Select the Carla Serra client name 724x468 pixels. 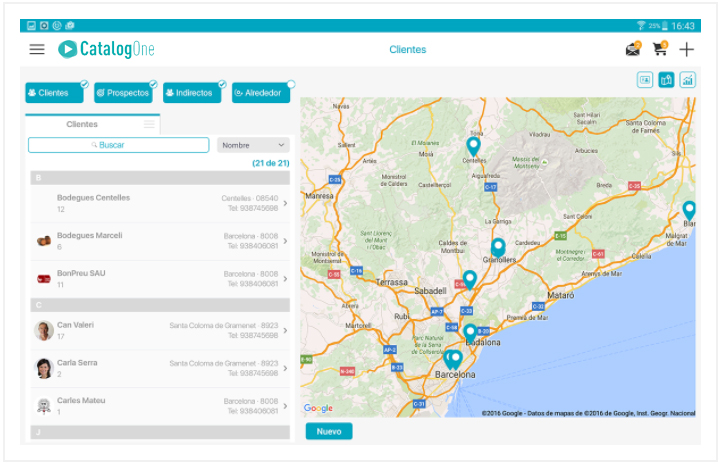click(x=77, y=363)
